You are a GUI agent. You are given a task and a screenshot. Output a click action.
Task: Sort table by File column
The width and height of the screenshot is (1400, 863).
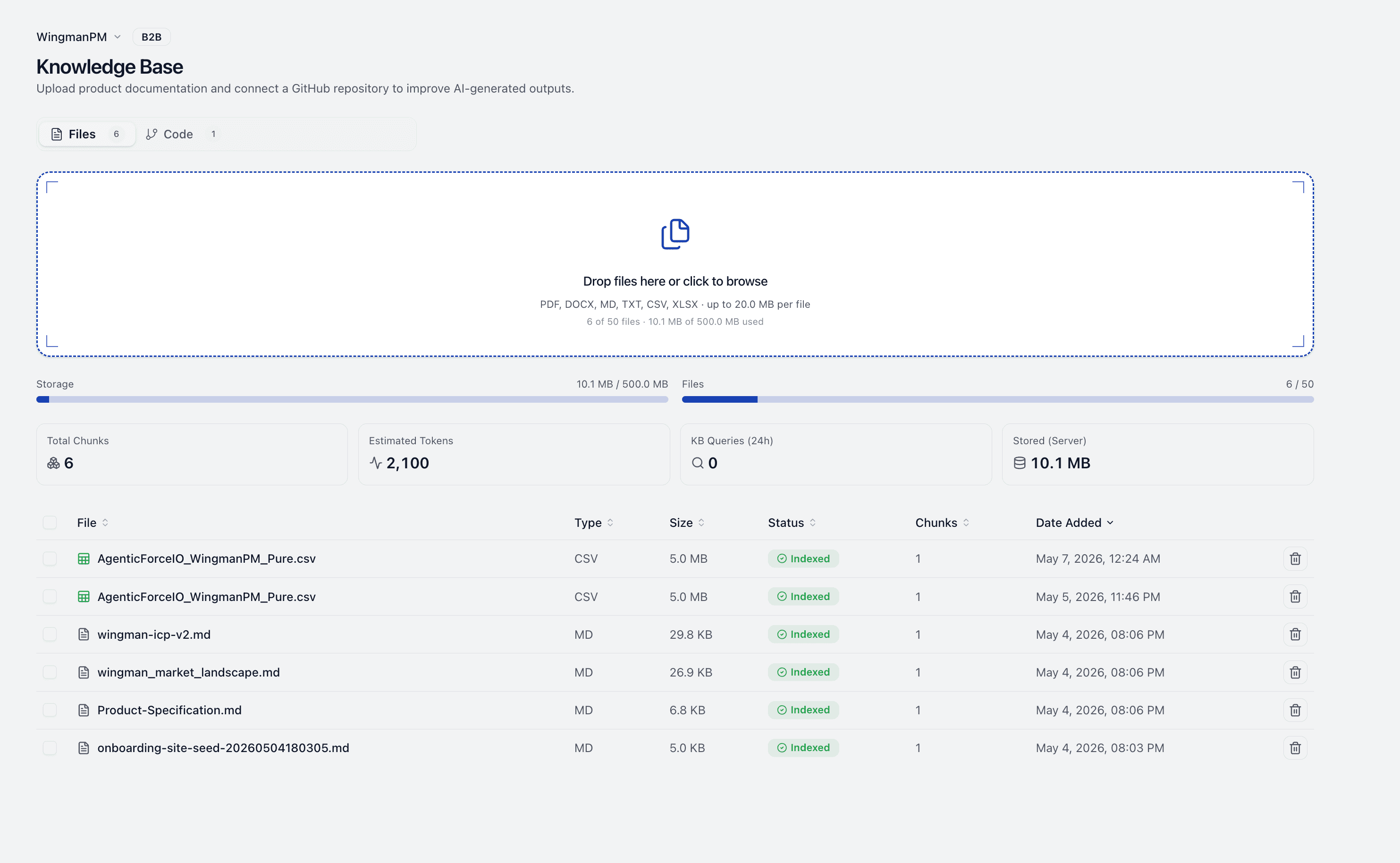93,523
